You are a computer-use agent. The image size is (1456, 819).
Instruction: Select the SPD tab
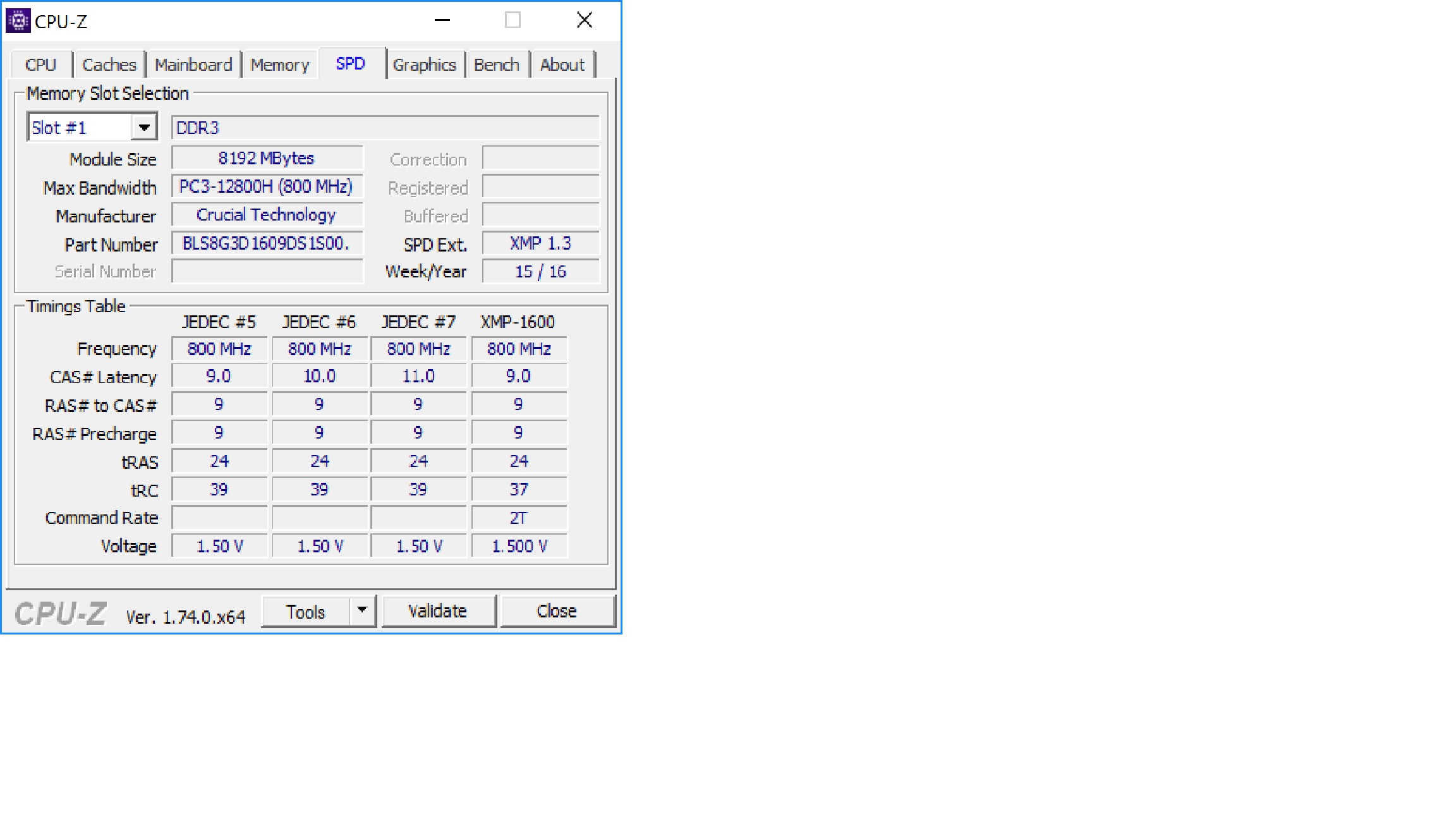pyautogui.click(x=350, y=64)
